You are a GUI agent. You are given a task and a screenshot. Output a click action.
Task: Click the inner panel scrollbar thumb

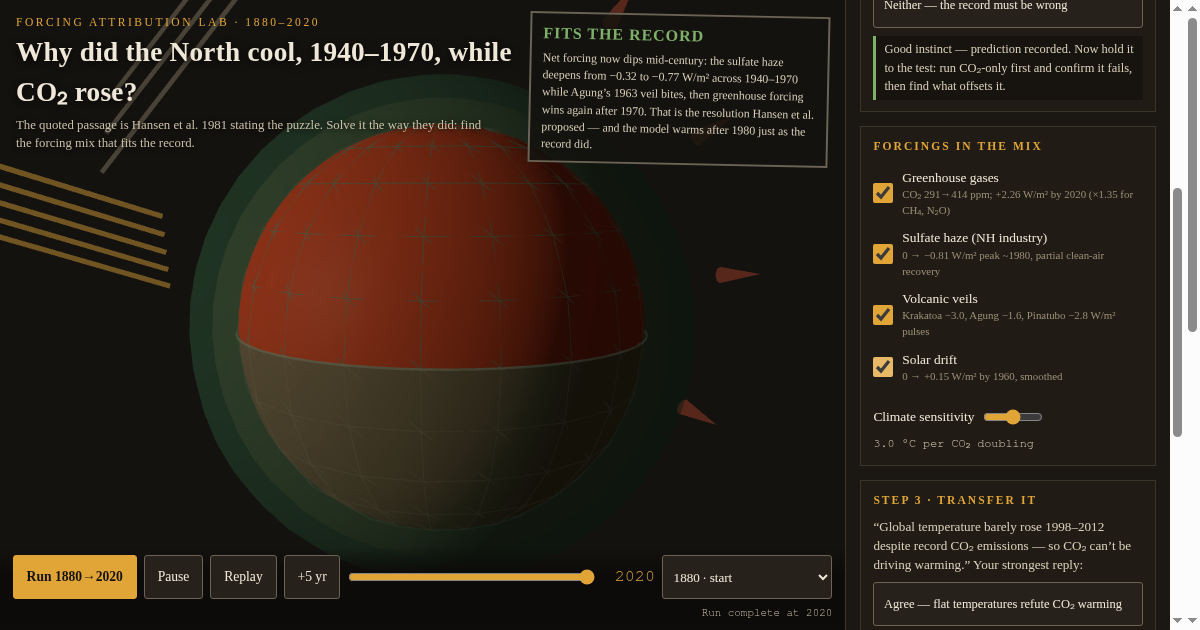tap(1177, 312)
